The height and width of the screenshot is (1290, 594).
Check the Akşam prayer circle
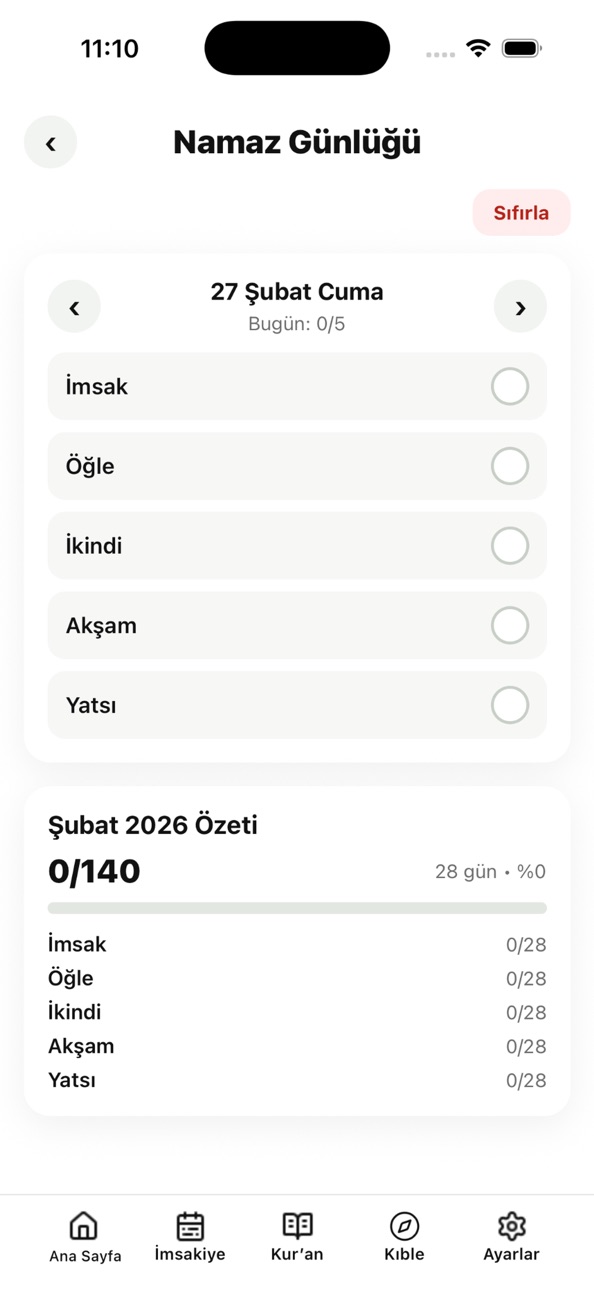point(510,625)
